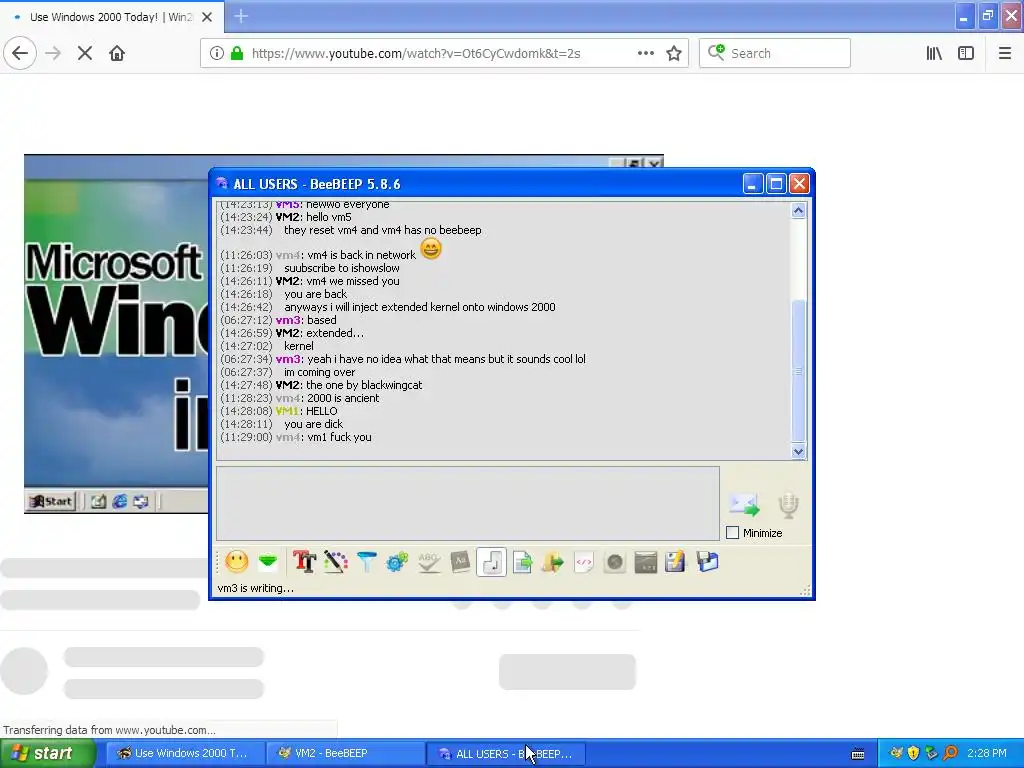1024x768 pixels.
Task: Switch to 'VM2 - BeeBEEP' taskbar button
Action: (346, 753)
